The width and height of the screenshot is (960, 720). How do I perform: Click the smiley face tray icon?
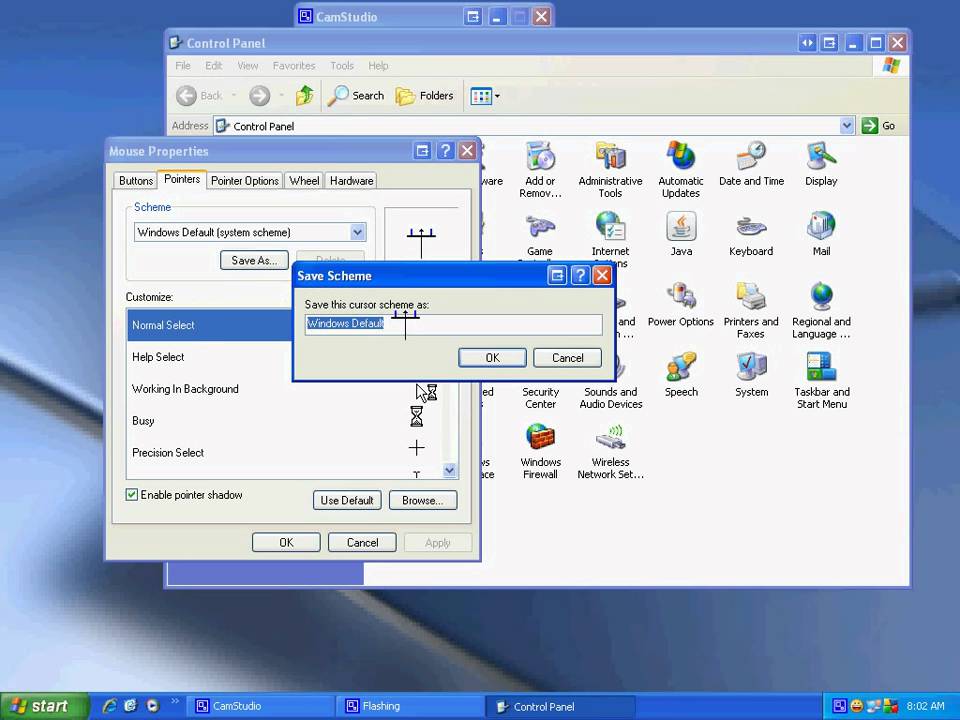[x=857, y=706]
